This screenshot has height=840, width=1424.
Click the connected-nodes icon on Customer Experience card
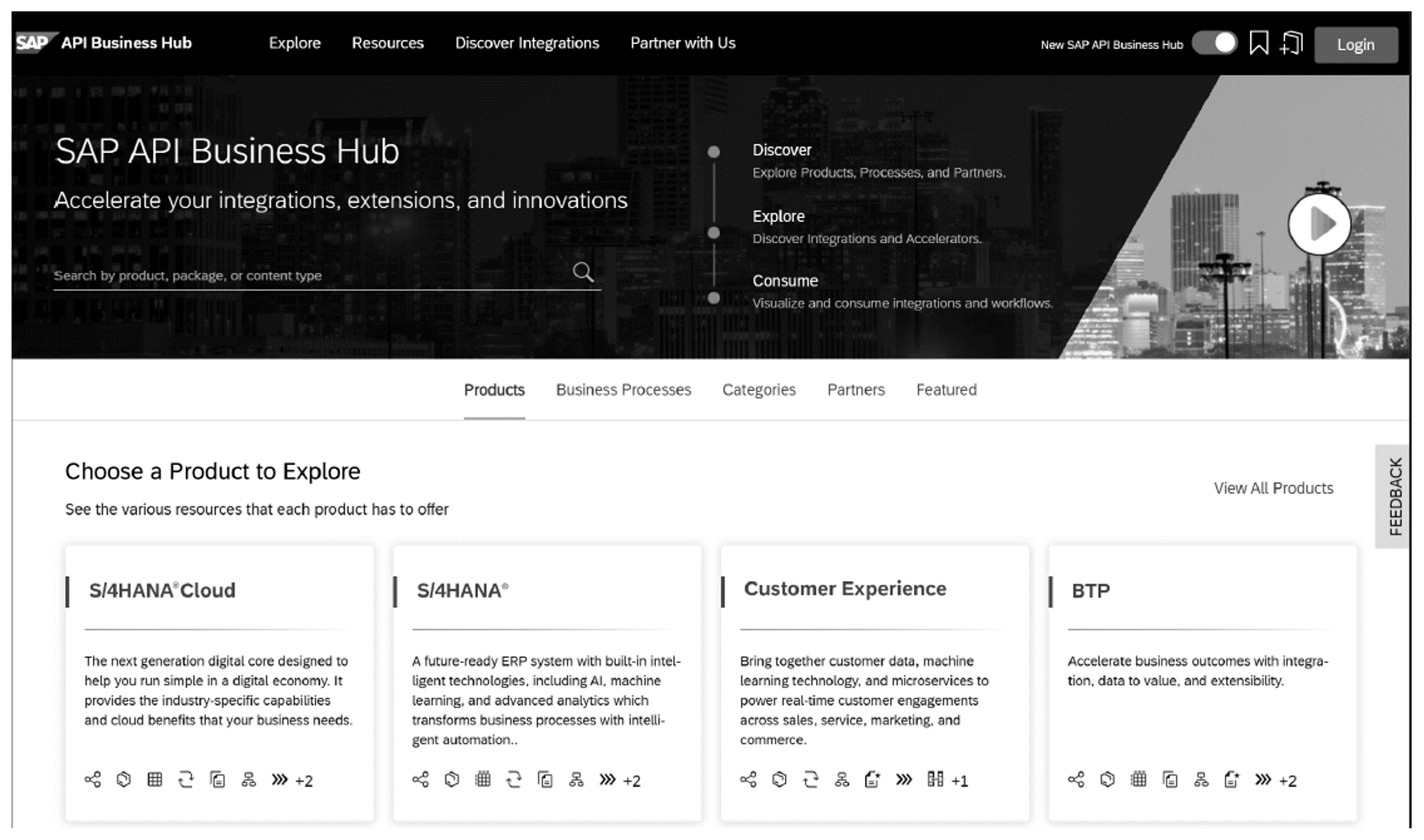[749, 779]
